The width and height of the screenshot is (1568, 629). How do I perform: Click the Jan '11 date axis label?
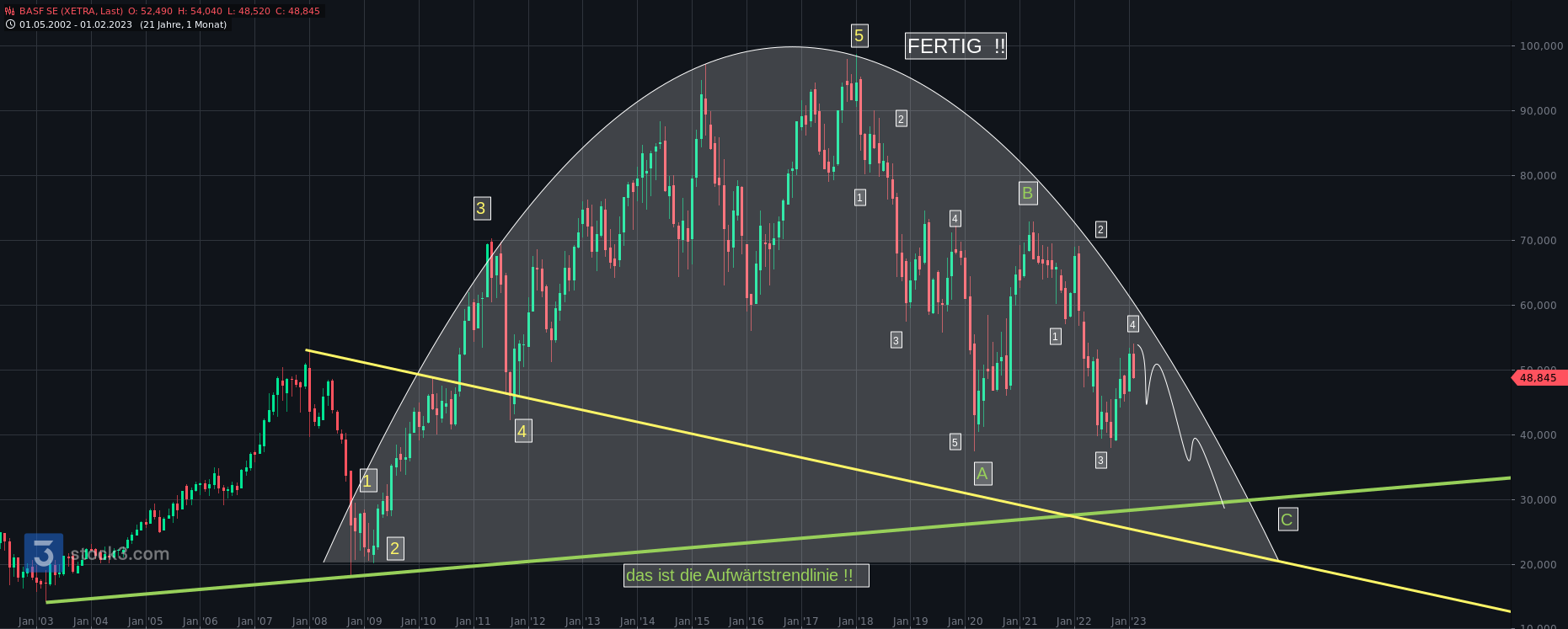[x=474, y=621]
